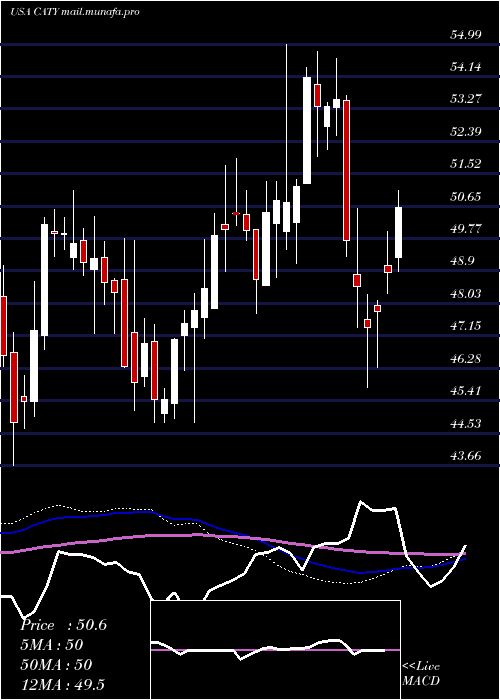Click the 'USA CATY mail.munafa.pro' chart title
This screenshot has height=700, width=500.
point(75,12)
